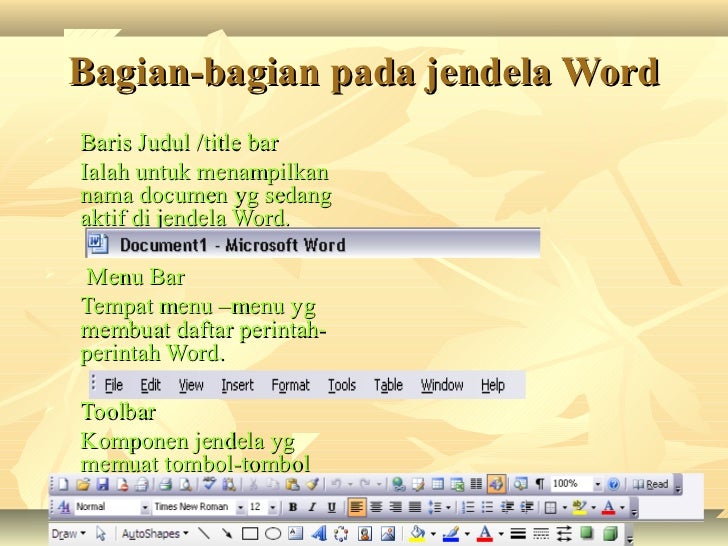Click the Increase Indent icon
The width and height of the screenshot is (728, 546).
[x=526, y=507]
